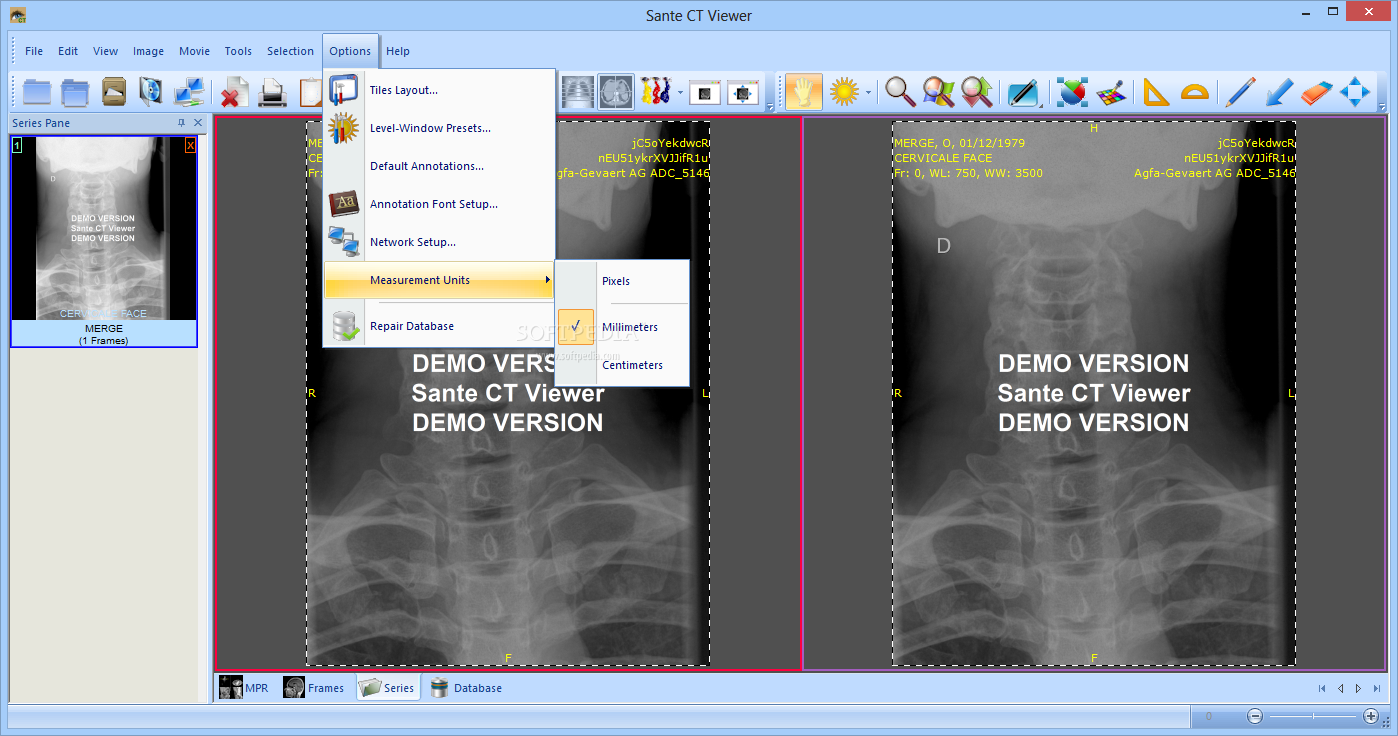Select the MERGE series thumbnail
The height and width of the screenshot is (736, 1398).
coord(104,242)
